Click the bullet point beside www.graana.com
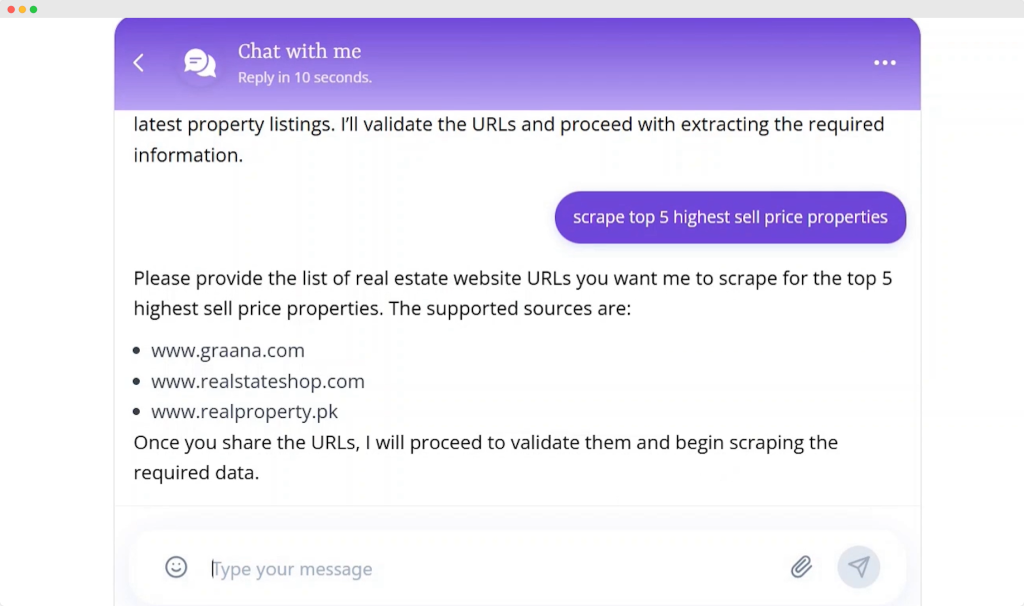The height and width of the screenshot is (606, 1024). 136,352
